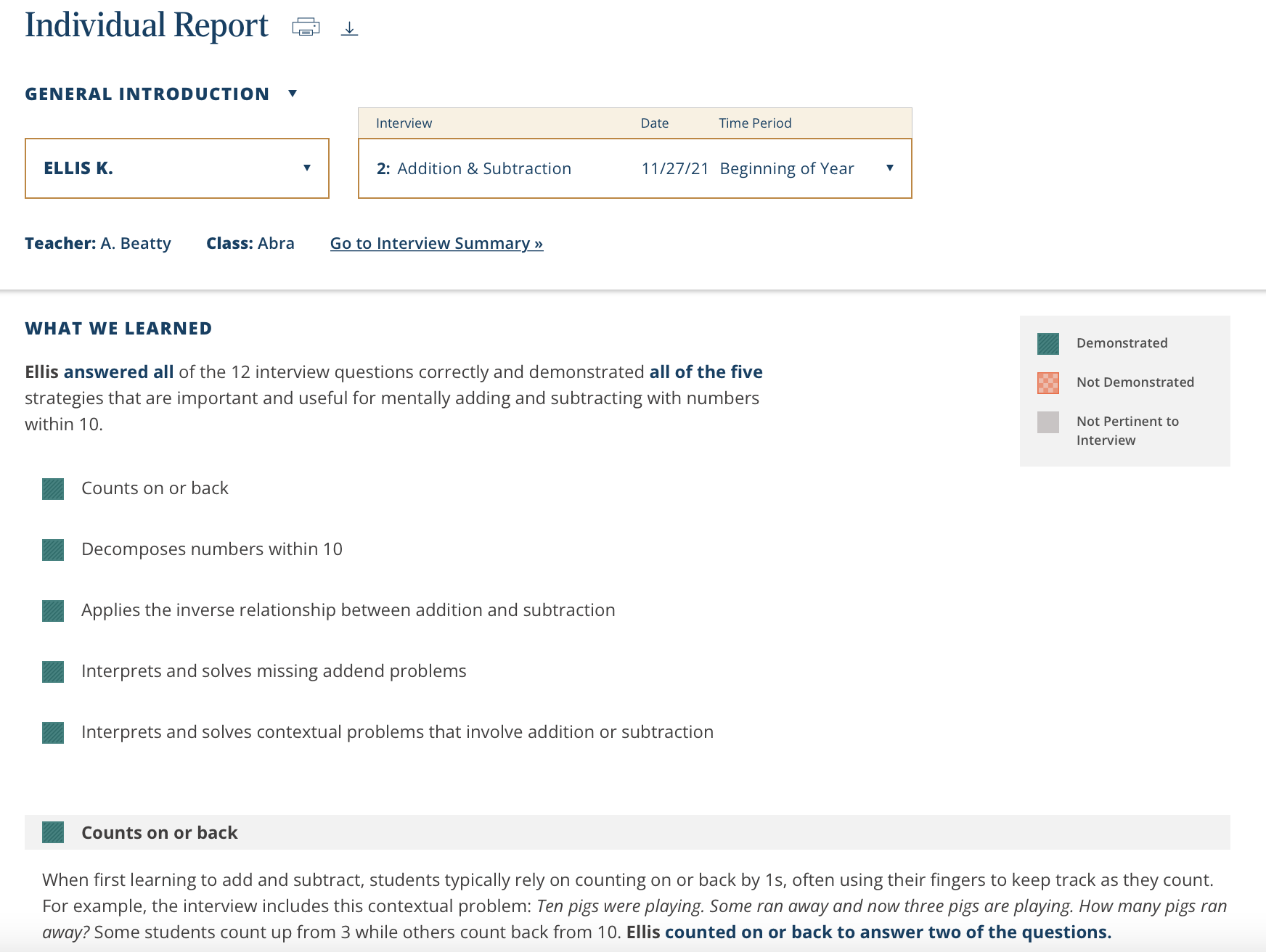Click the teacher name A. Beatty
Image resolution: width=1266 pixels, height=952 pixels.
tap(136, 243)
